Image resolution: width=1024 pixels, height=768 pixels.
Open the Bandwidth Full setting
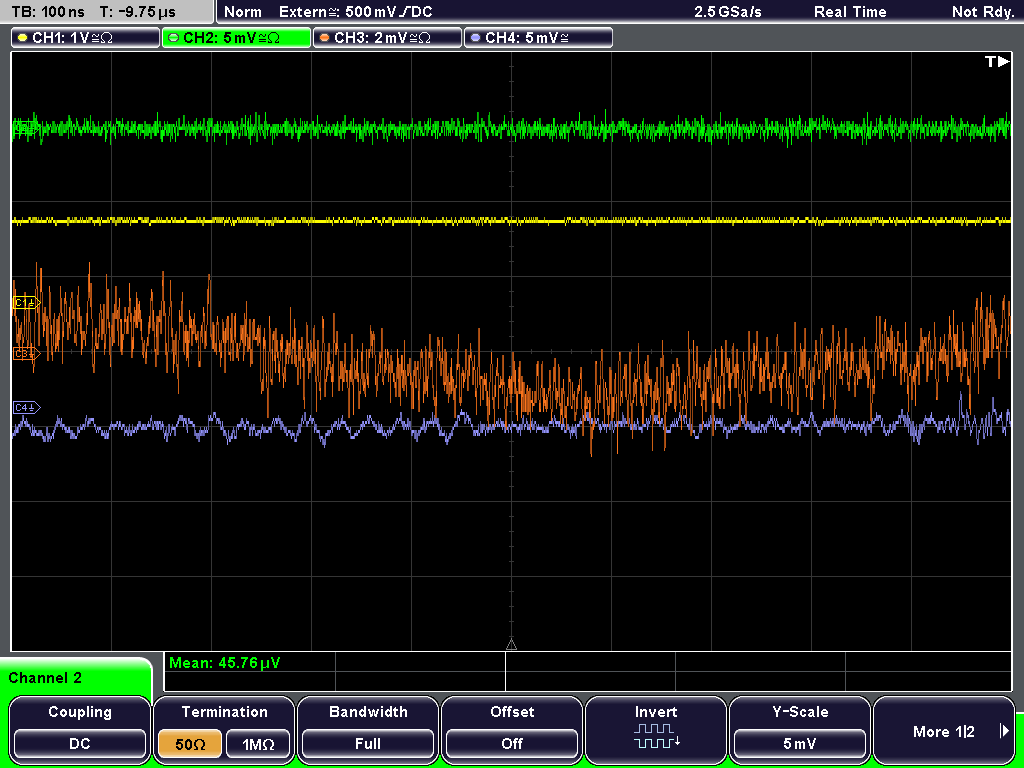pyautogui.click(x=368, y=730)
